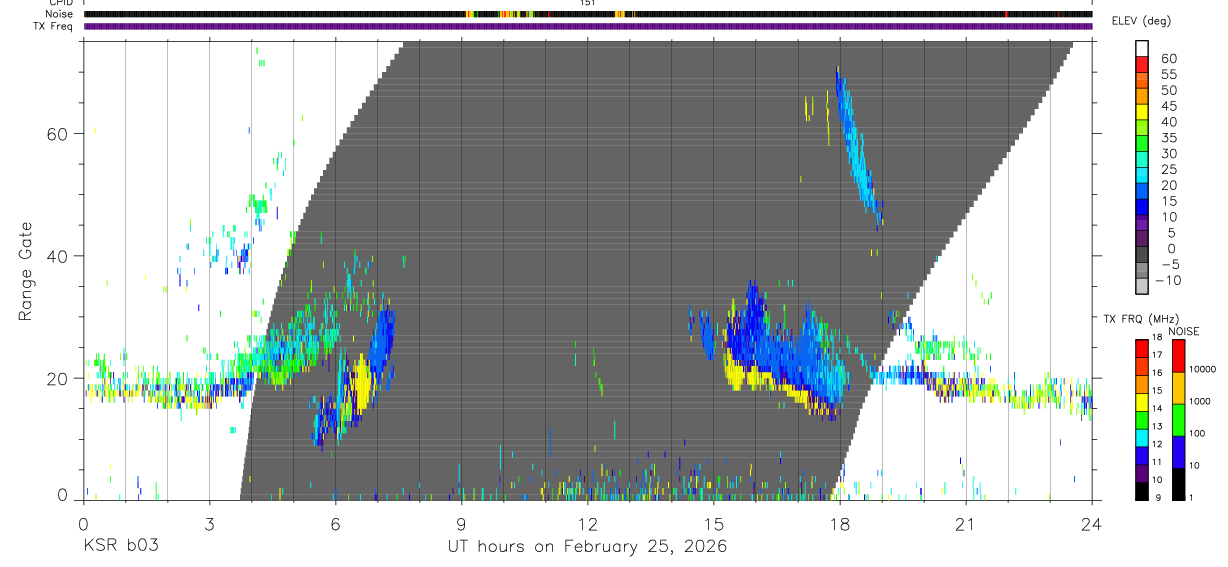
Task: Select the 'Noise' row label at top left
Action: [60, 14]
